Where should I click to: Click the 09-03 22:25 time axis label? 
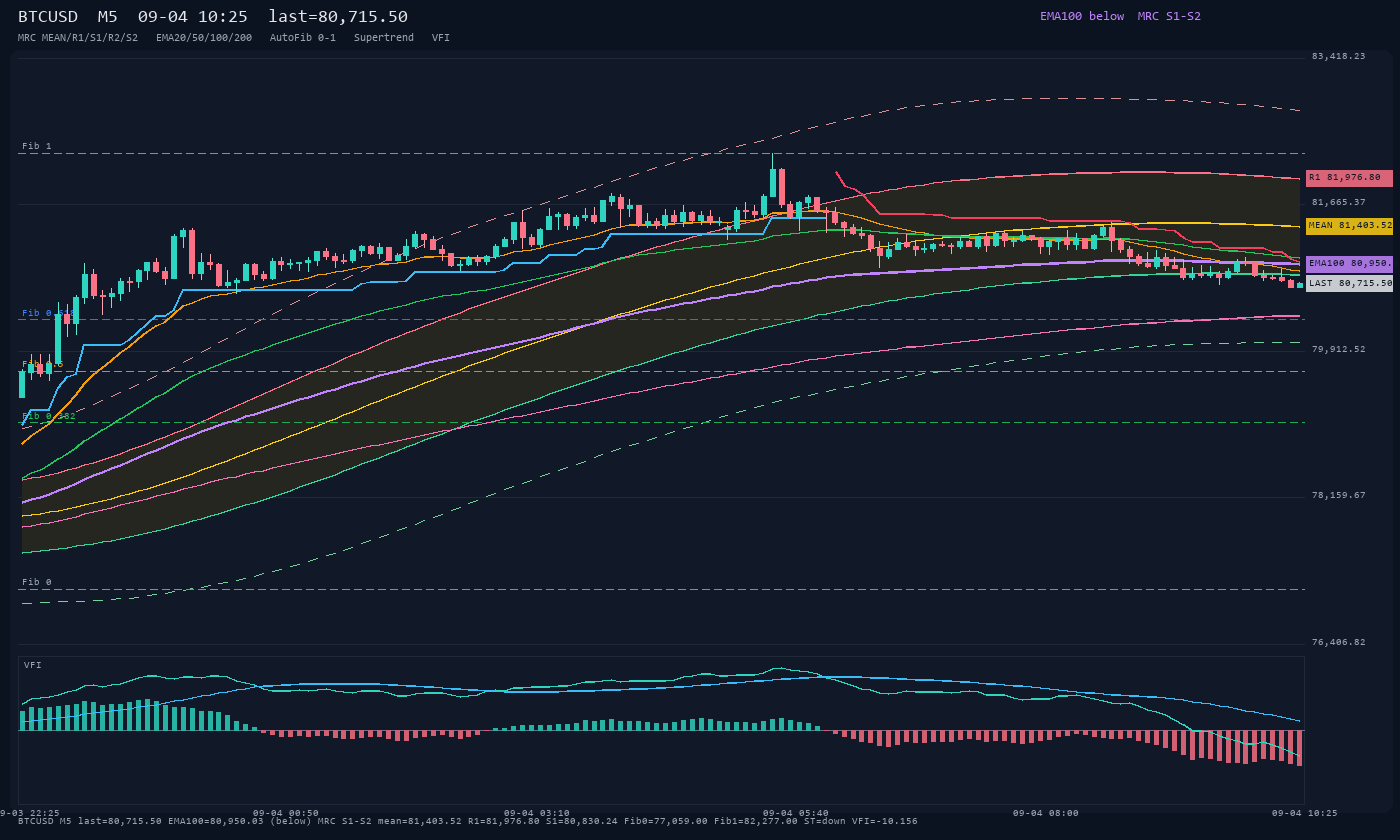[x=30, y=813]
